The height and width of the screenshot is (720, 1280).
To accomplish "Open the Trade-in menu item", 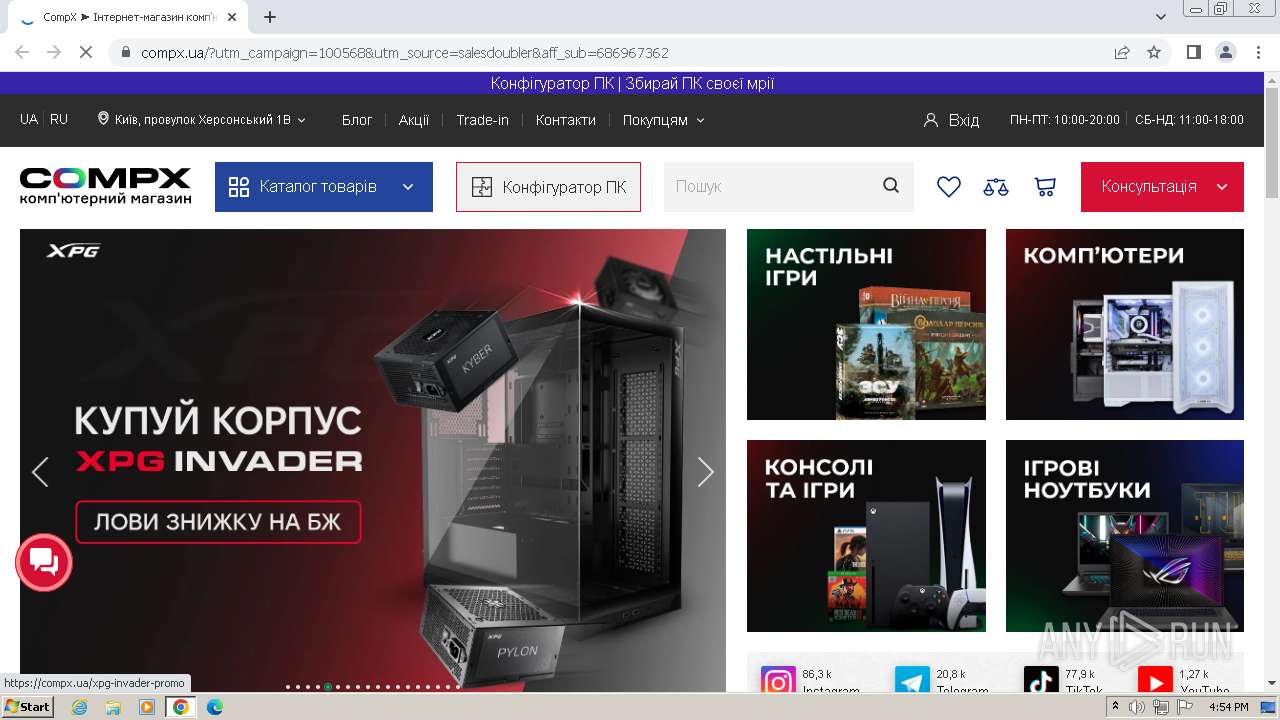I will coord(482,120).
